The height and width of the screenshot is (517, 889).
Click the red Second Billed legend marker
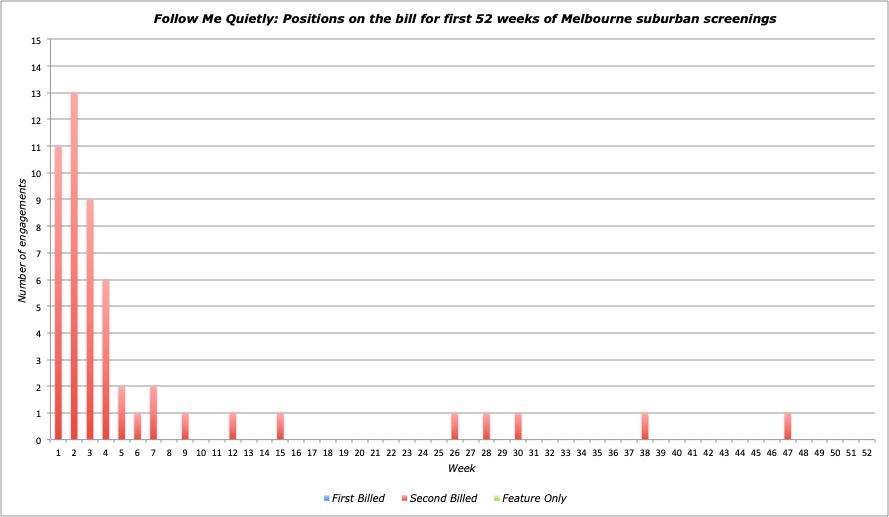[x=404, y=498]
